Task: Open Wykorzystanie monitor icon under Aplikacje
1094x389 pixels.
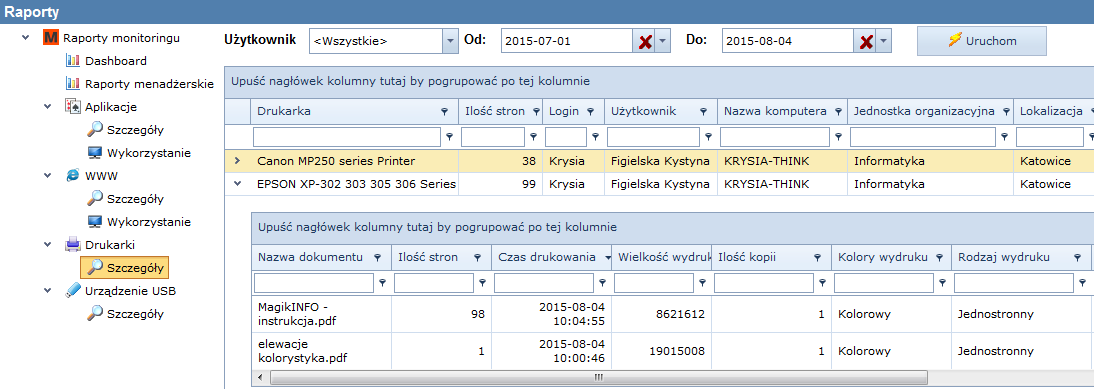Action: point(95,153)
